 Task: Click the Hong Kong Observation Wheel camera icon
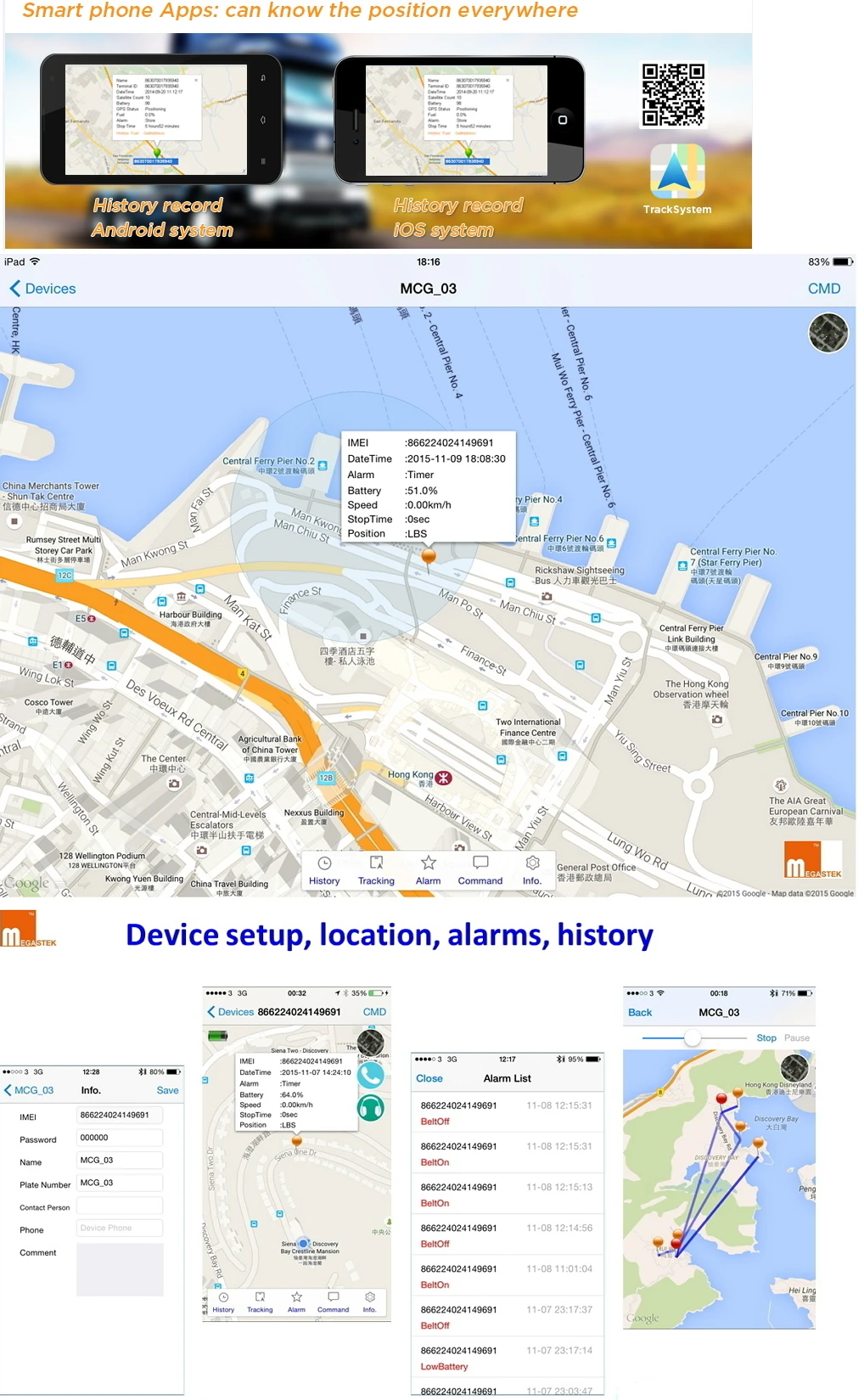point(717,719)
